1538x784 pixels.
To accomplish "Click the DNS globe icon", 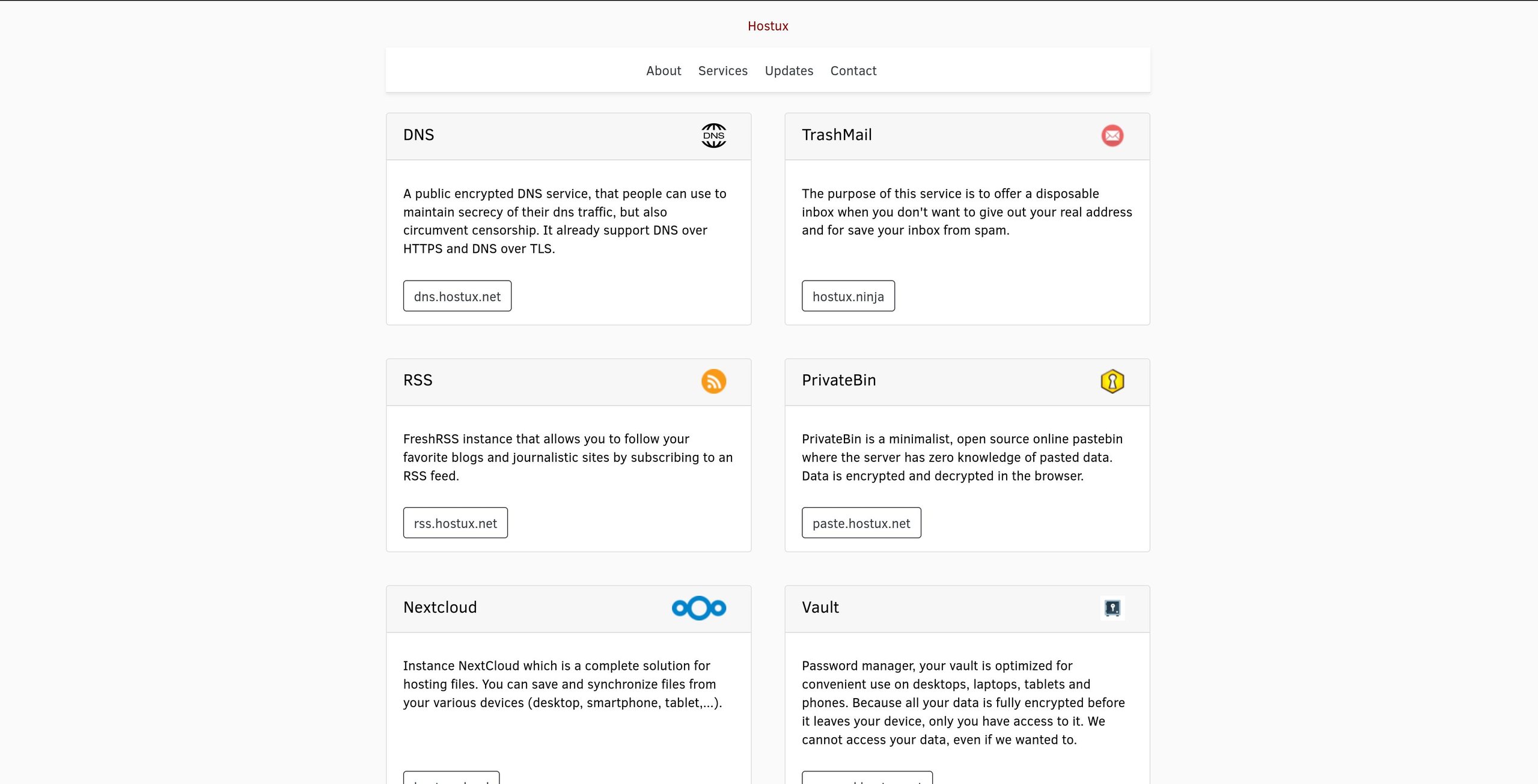I will [x=713, y=136].
